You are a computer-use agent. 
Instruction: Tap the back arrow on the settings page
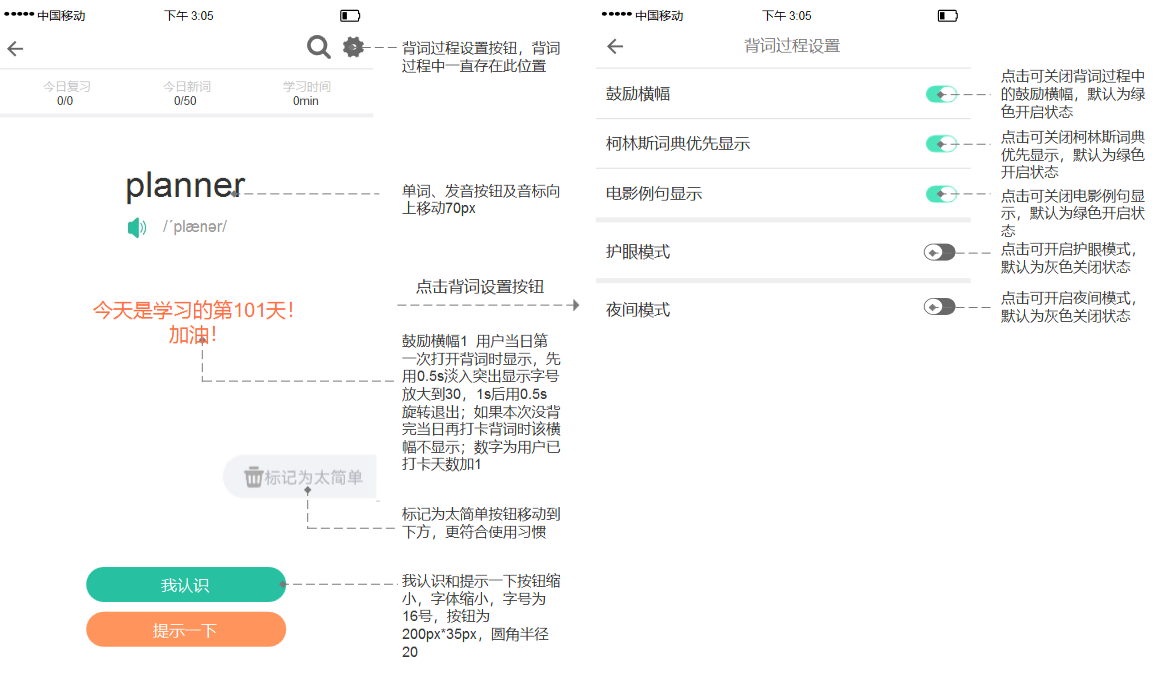(x=614, y=46)
